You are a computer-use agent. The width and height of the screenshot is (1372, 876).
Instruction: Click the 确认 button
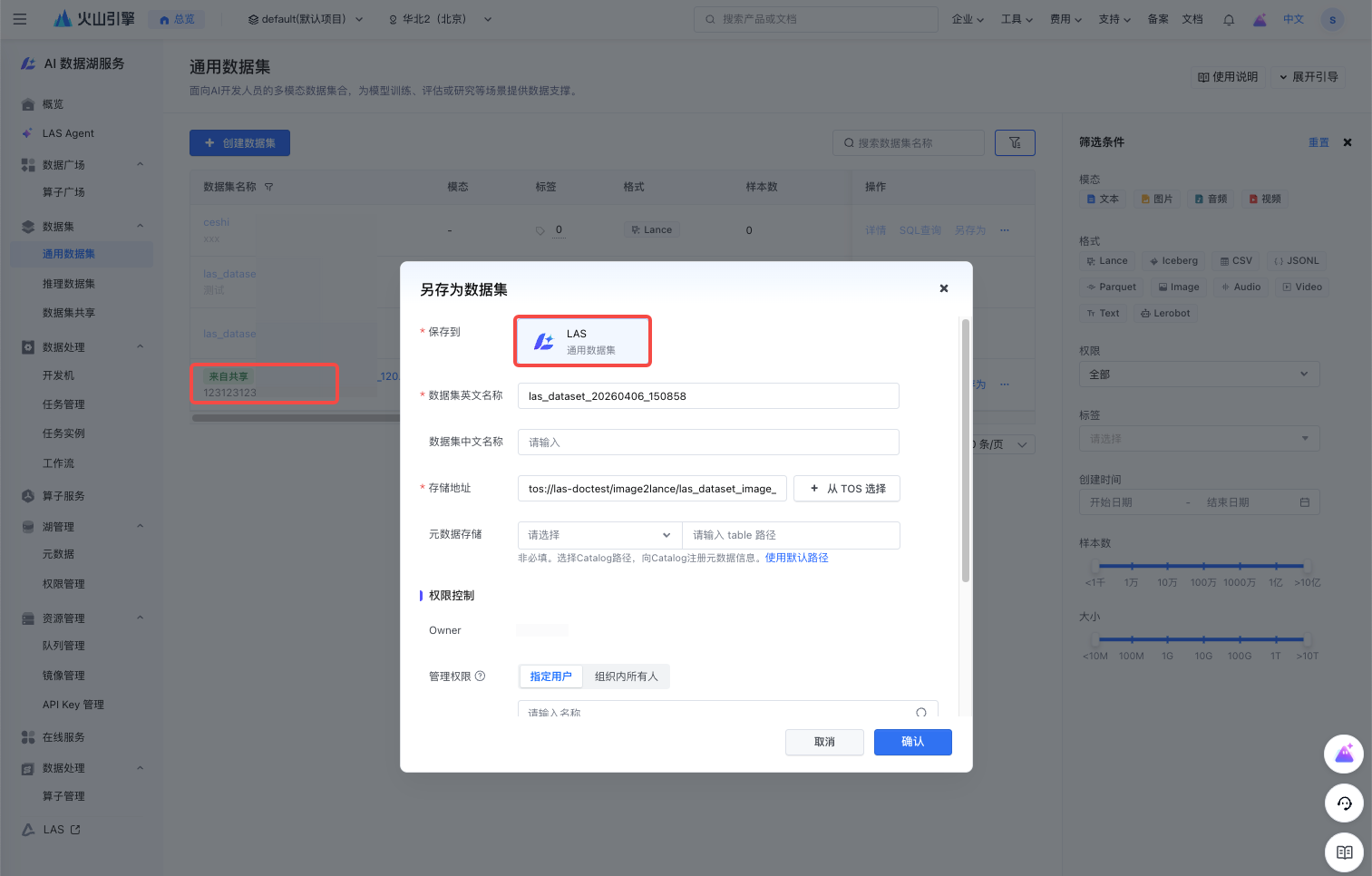click(912, 742)
